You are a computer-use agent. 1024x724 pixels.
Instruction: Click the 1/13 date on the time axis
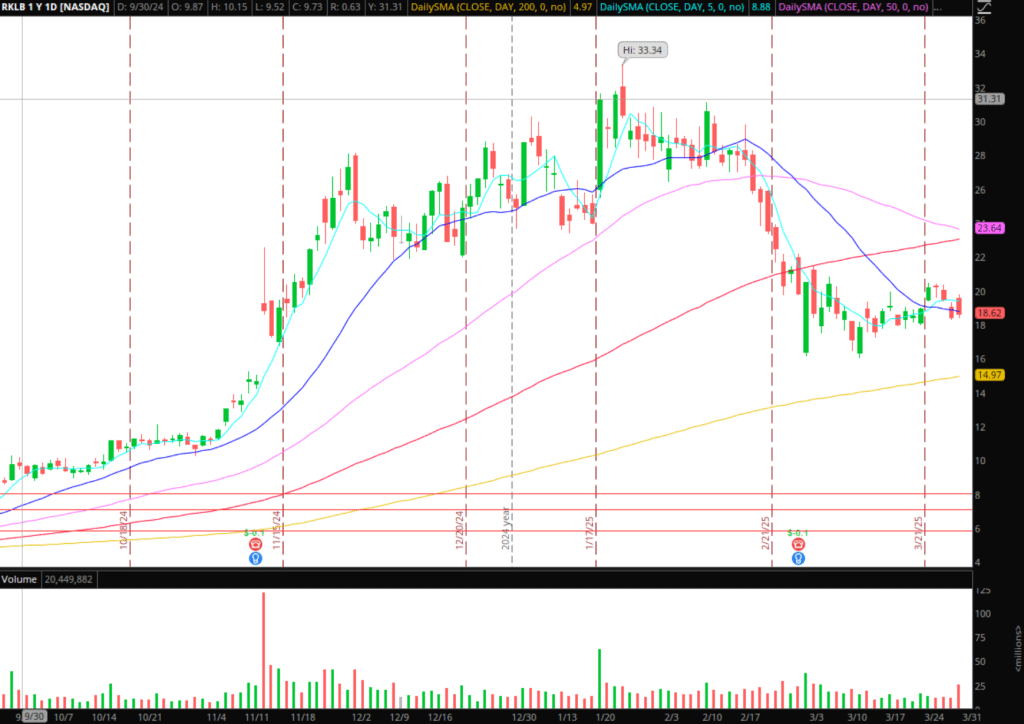(567, 717)
